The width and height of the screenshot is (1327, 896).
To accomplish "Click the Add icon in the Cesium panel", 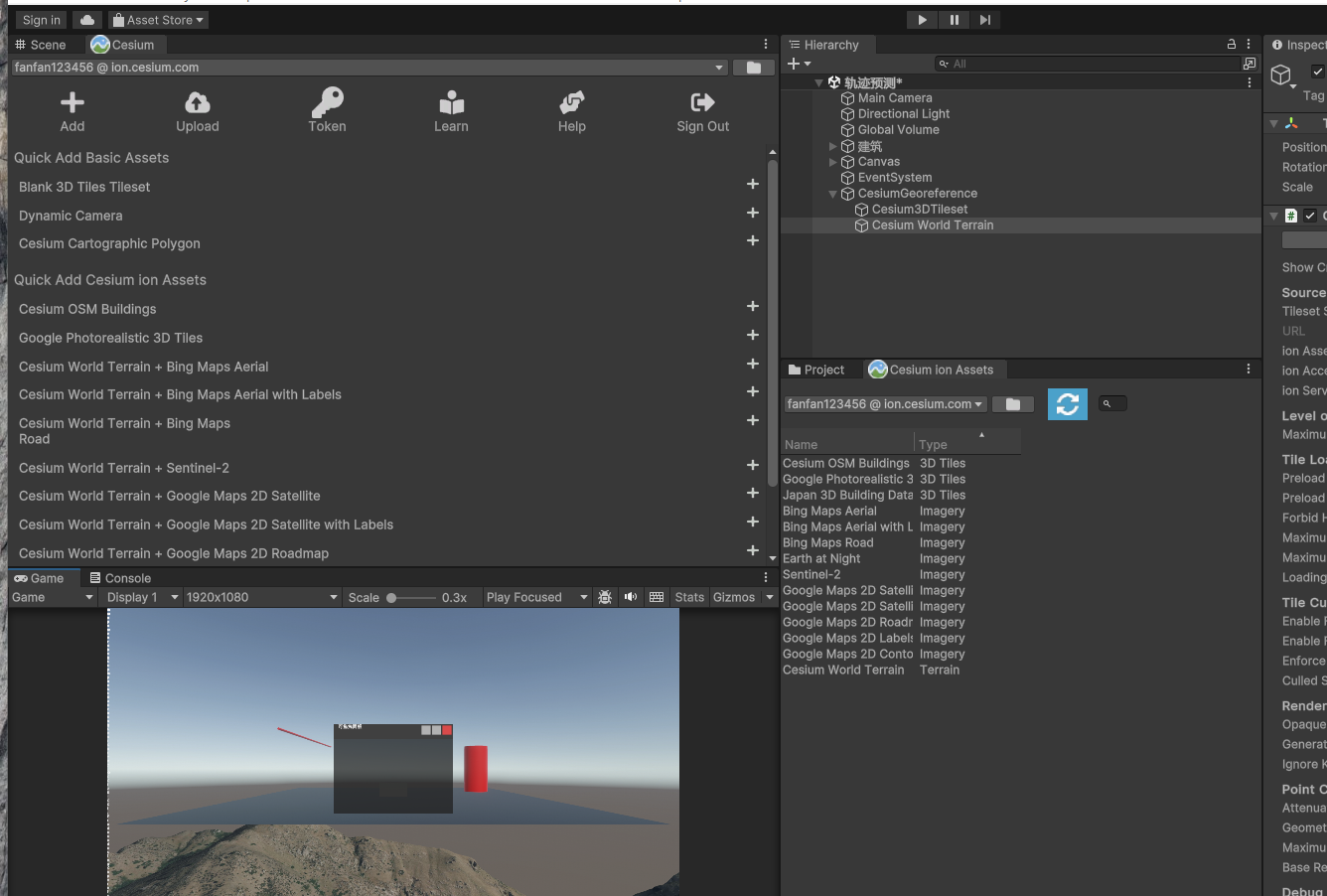I will pos(73,102).
